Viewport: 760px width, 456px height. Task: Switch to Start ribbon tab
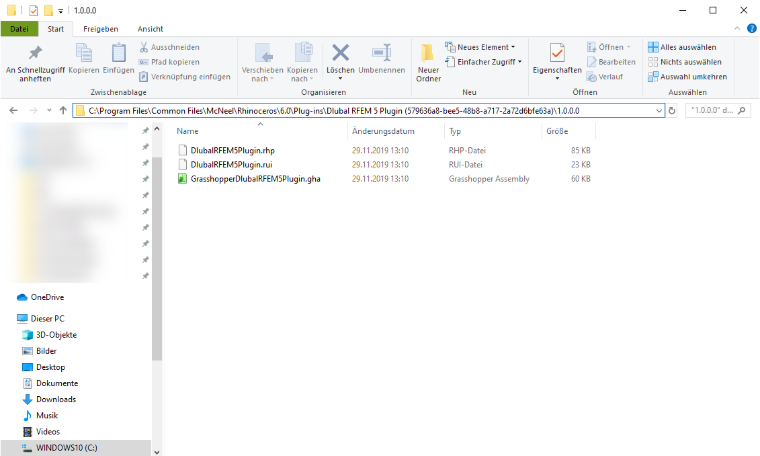pyautogui.click(x=56, y=29)
